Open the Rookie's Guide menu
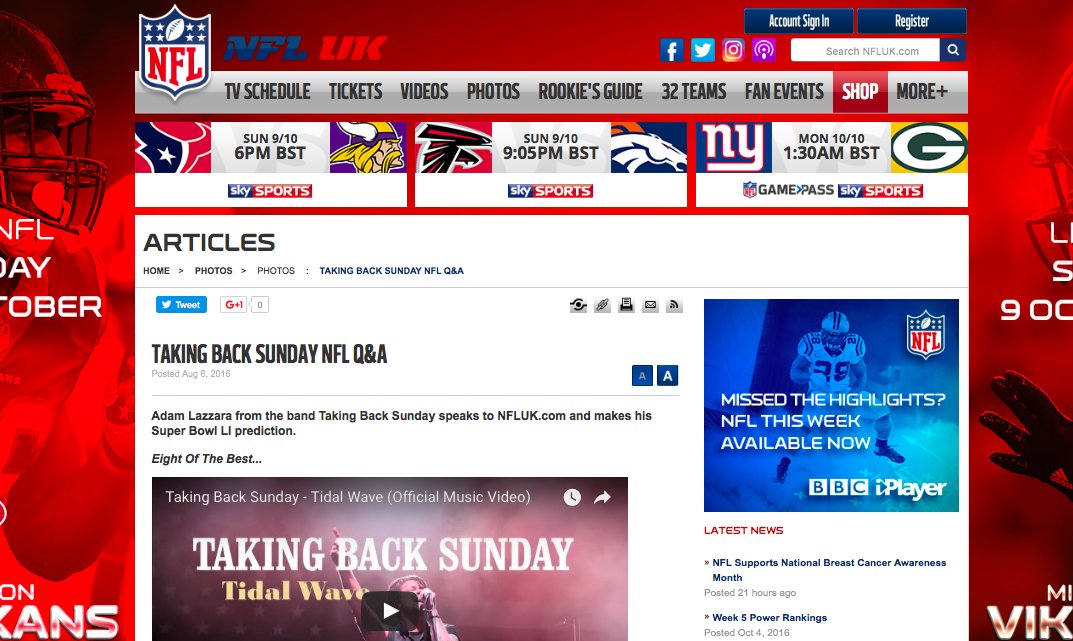 point(591,92)
